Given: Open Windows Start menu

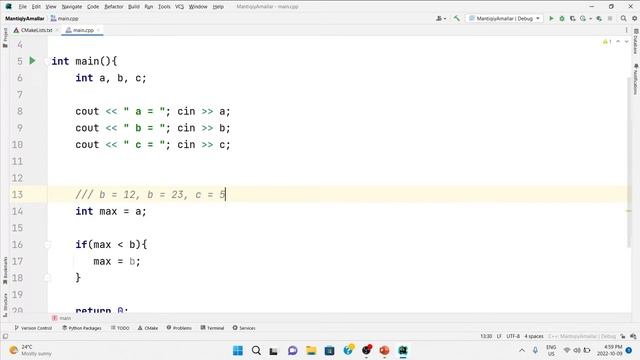Looking at the screenshot, I should click(x=238, y=350).
